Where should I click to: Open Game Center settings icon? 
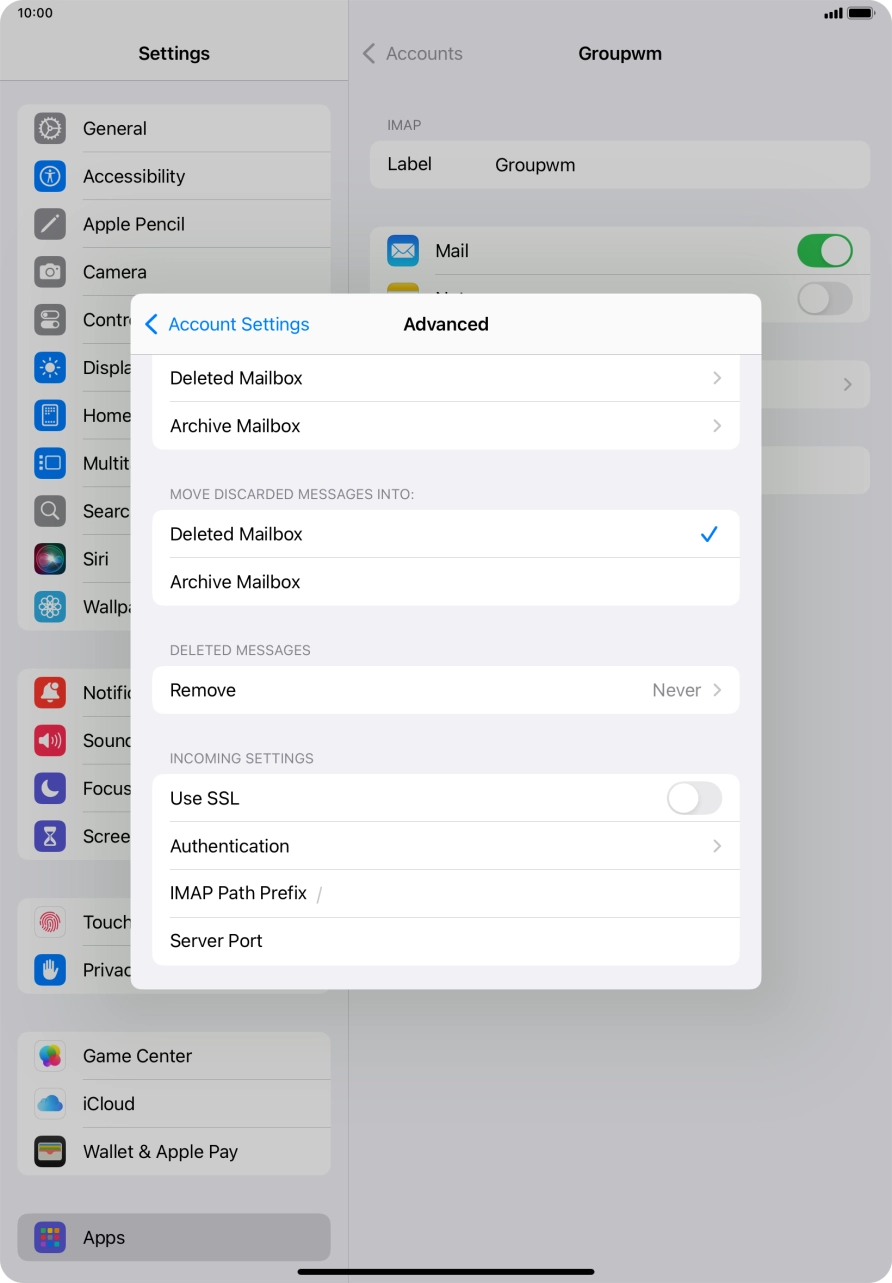coord(49,1055)
